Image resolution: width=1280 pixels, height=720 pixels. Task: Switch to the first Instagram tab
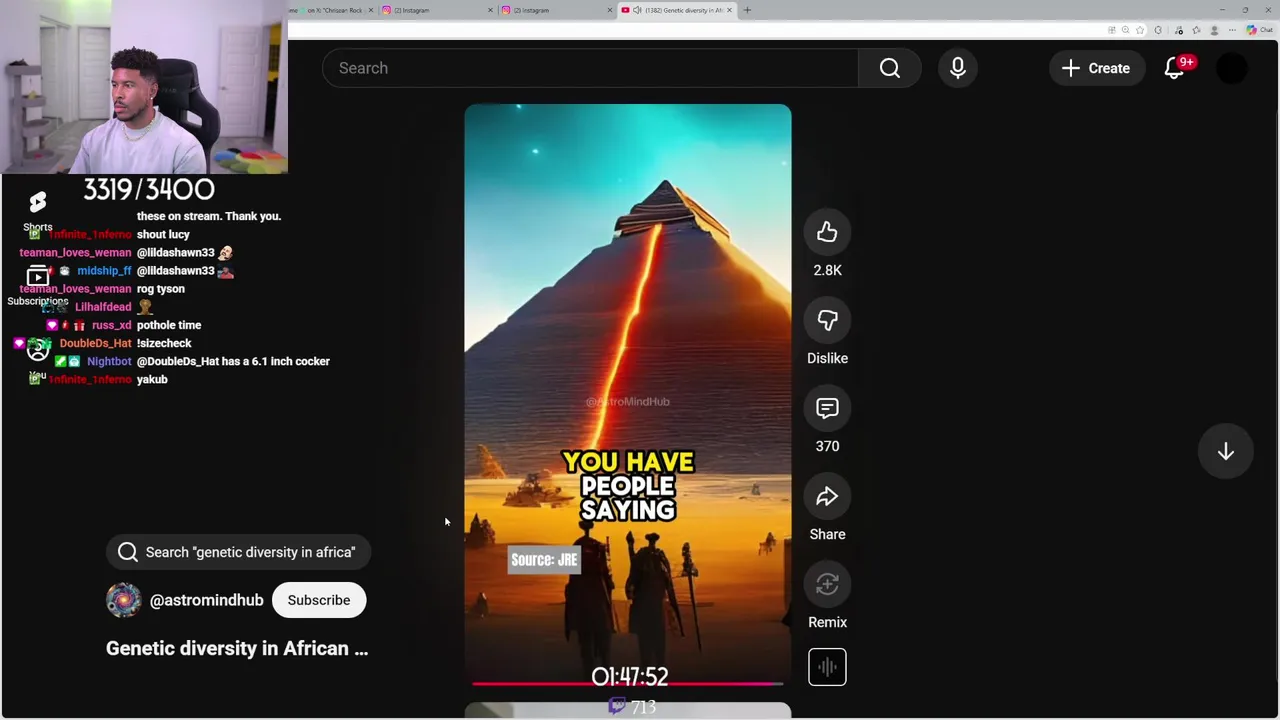point(435,10)
